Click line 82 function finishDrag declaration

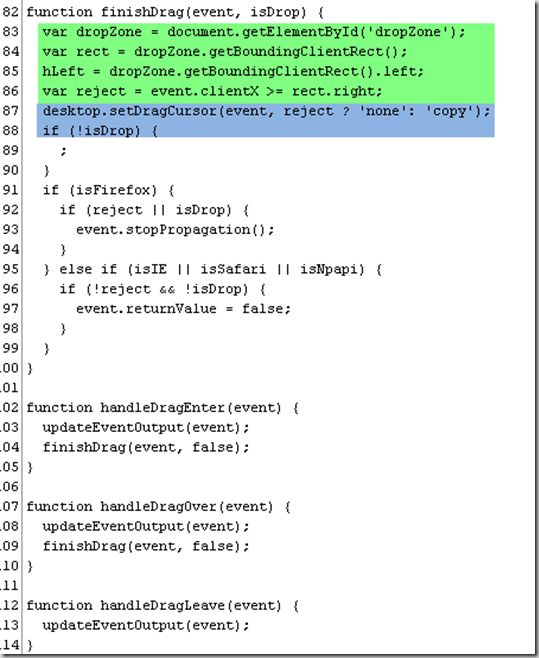coord(175,12)
